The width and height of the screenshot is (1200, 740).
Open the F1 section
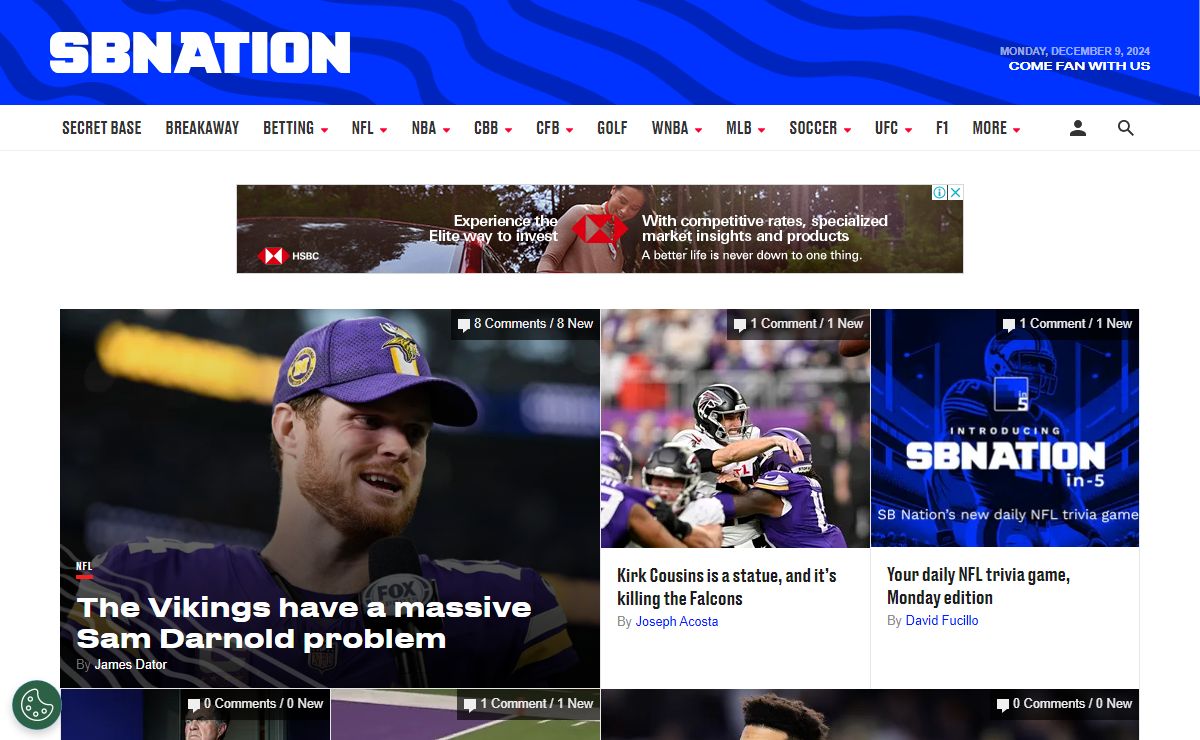(x=942, y=128)
